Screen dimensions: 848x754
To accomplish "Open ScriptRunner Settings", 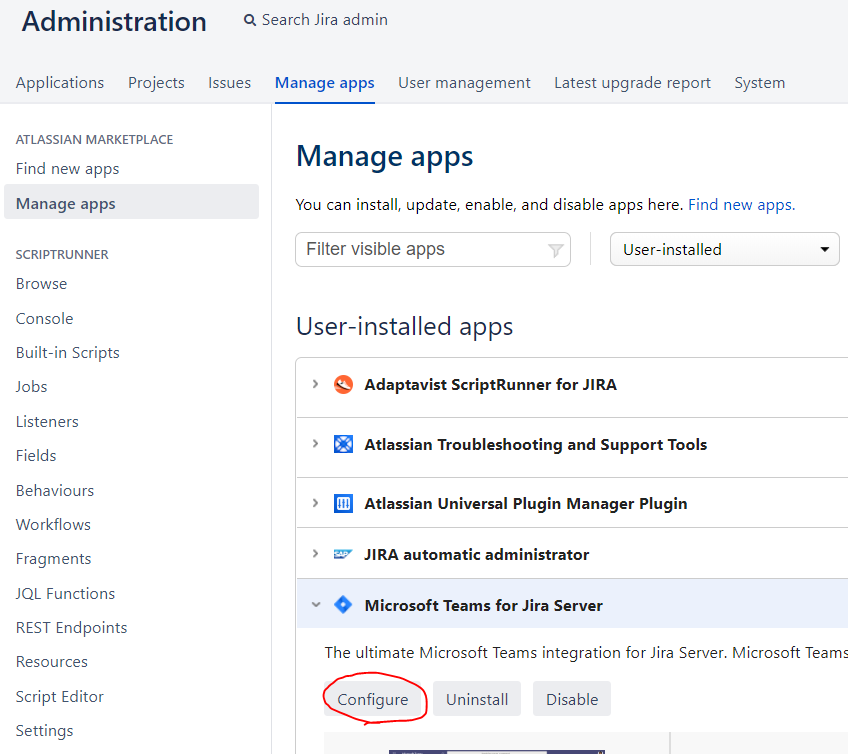I will [x=44, y=731].
